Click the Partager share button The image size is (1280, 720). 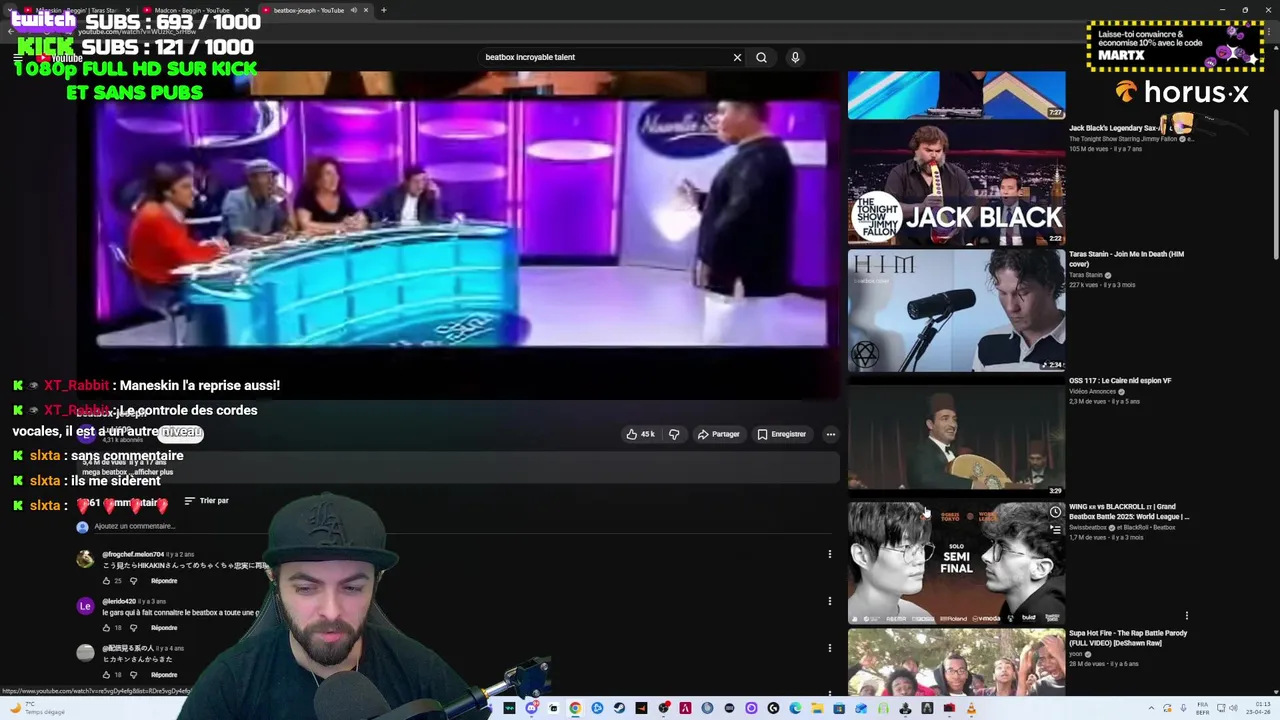click(x=718, y=434)
